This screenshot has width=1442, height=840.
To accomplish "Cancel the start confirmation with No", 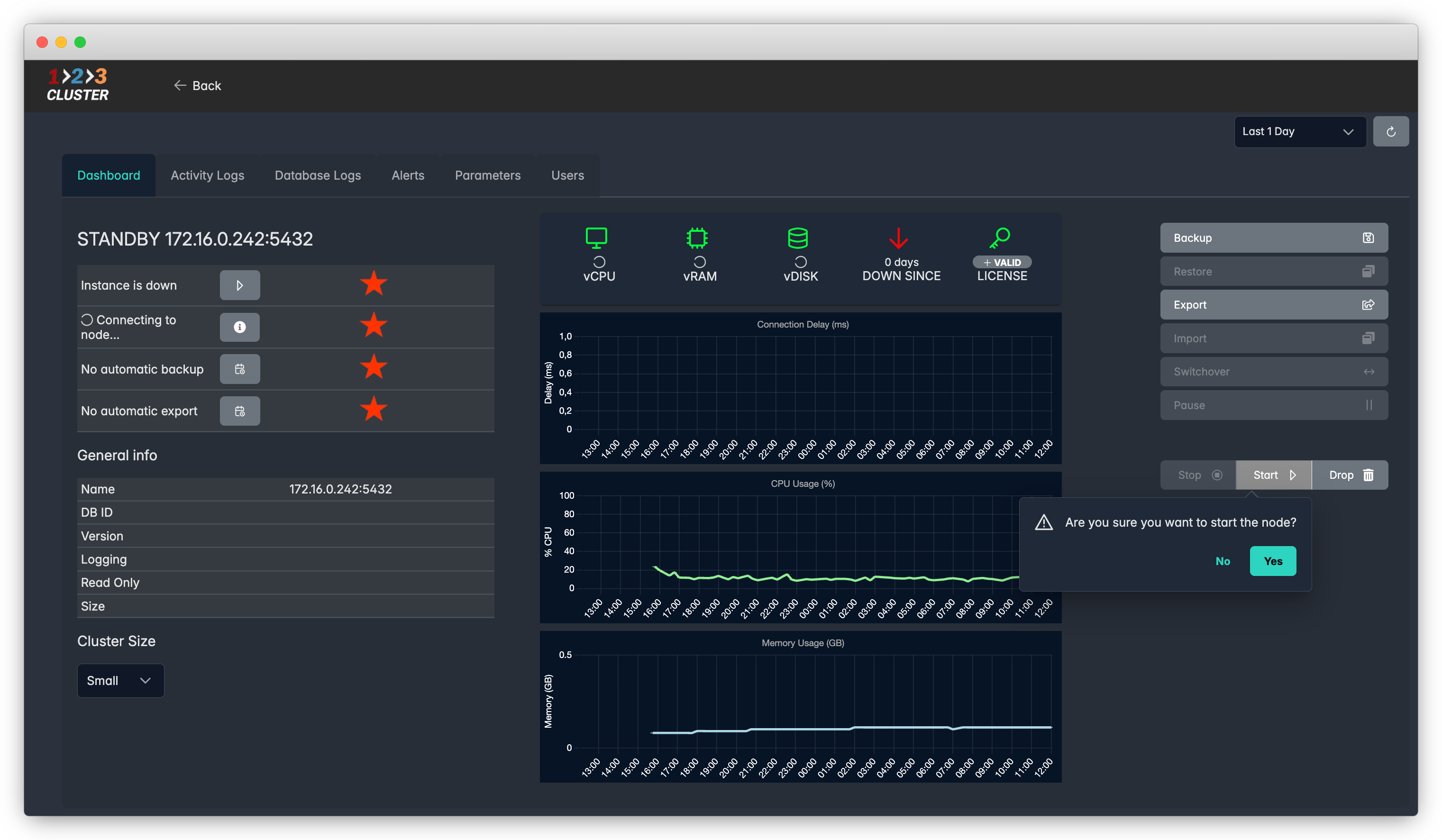I will click(1222, 561).
